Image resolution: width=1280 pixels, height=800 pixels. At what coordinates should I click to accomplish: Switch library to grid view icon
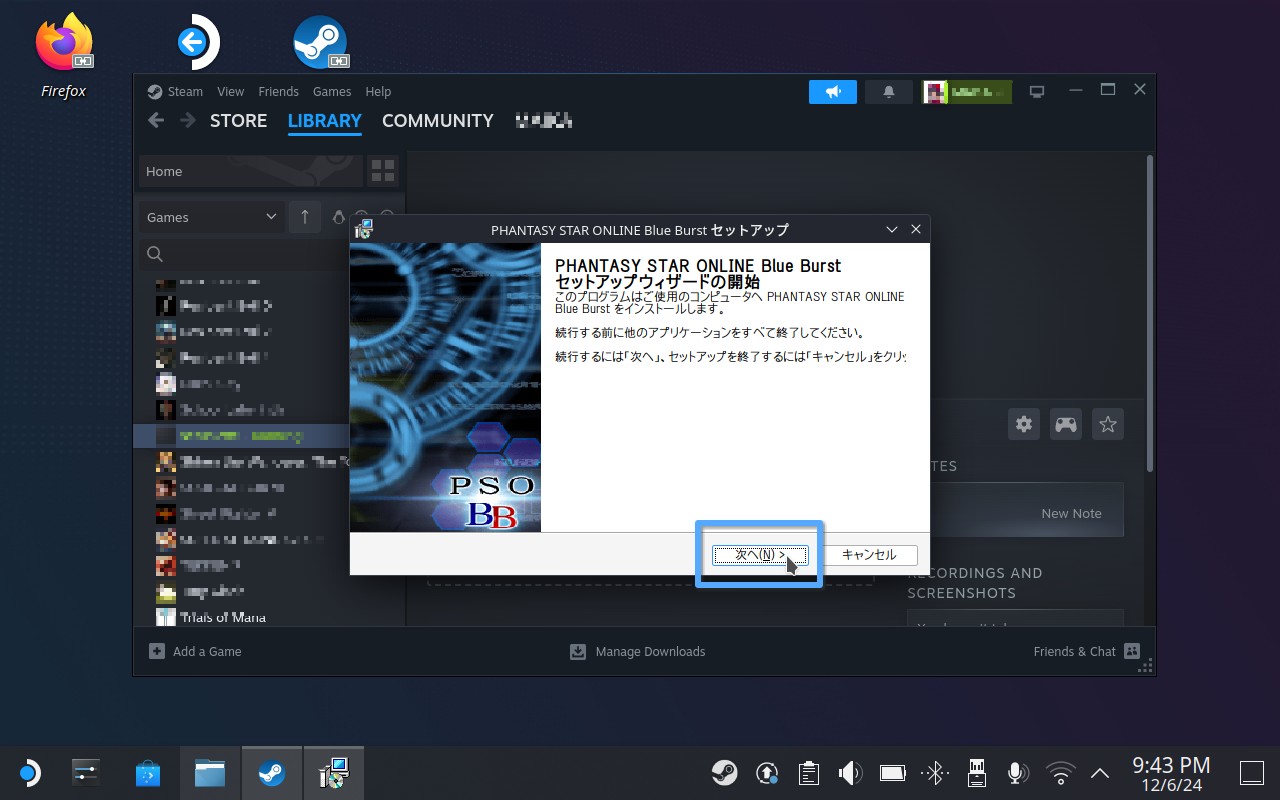pyautogui.click(x=382, y=171)
